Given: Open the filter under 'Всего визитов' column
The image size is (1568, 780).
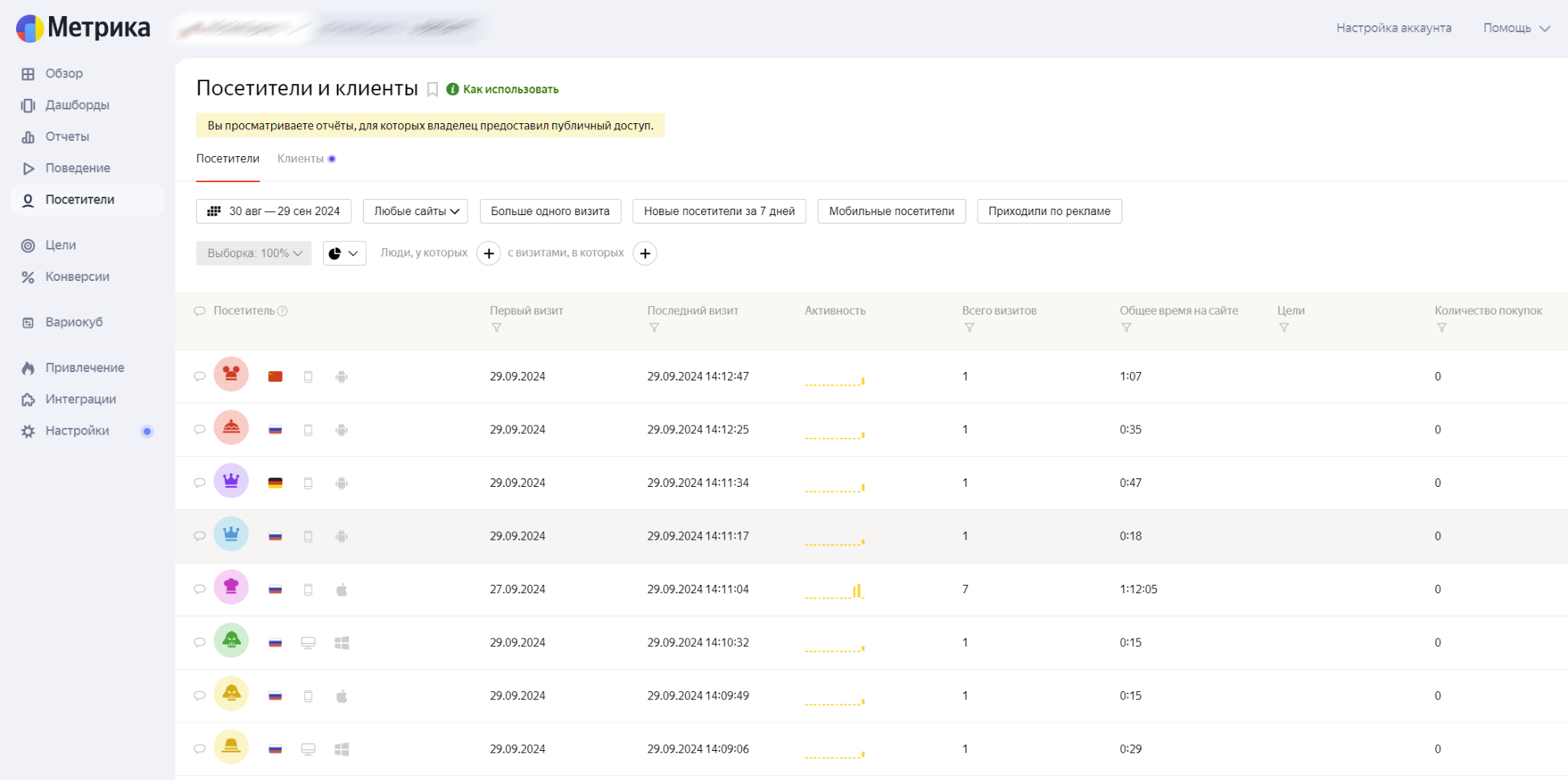Looking at the screenshot, I should click(x=969, y=328).
